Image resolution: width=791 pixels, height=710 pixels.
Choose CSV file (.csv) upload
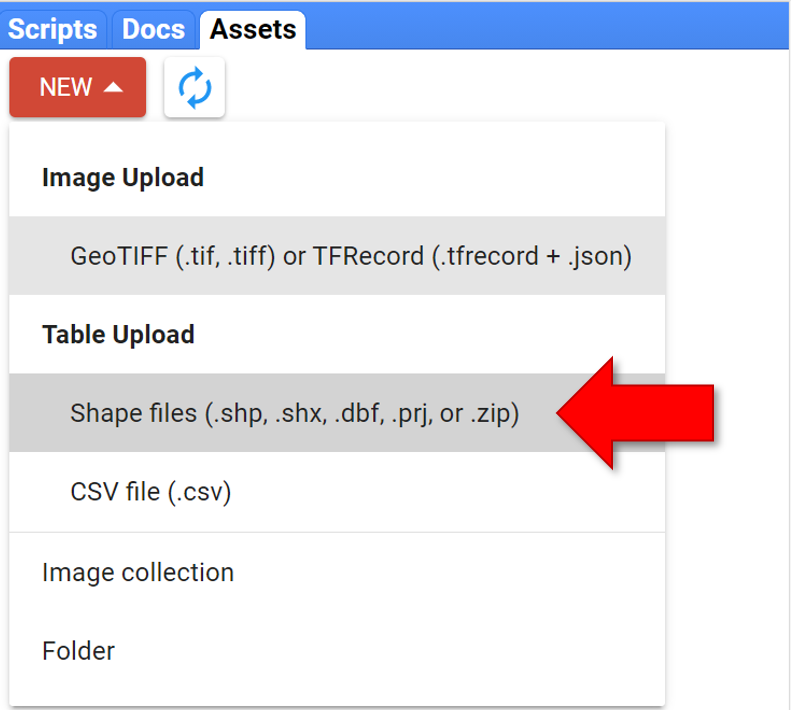coord(150,492)
